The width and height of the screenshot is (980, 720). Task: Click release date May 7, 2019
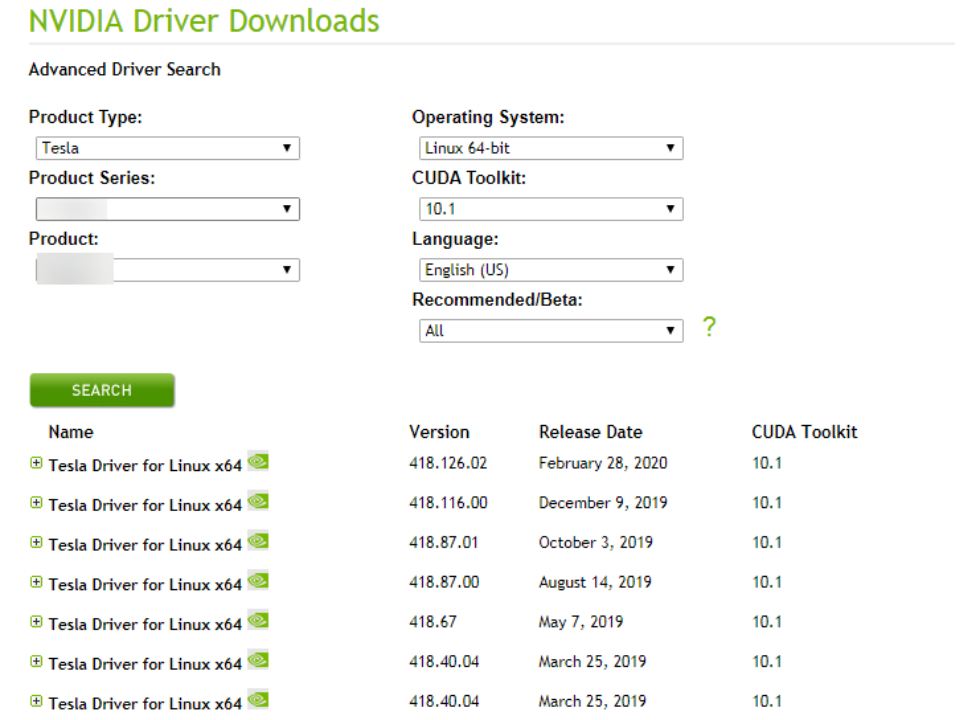[x=581, y=622]
